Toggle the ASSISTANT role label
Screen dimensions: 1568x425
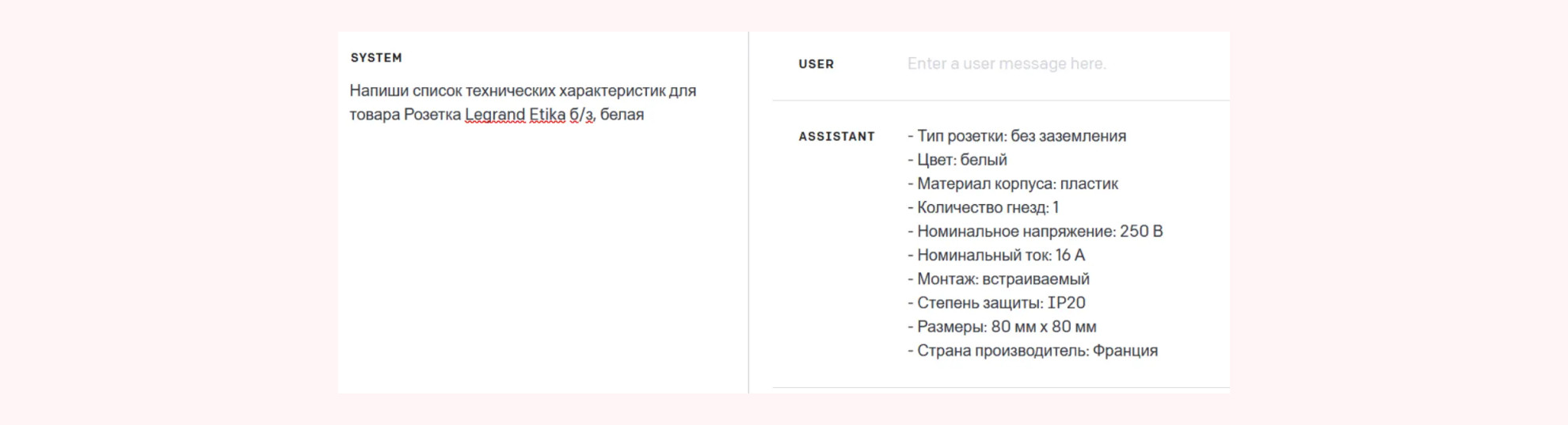point(836,137)
